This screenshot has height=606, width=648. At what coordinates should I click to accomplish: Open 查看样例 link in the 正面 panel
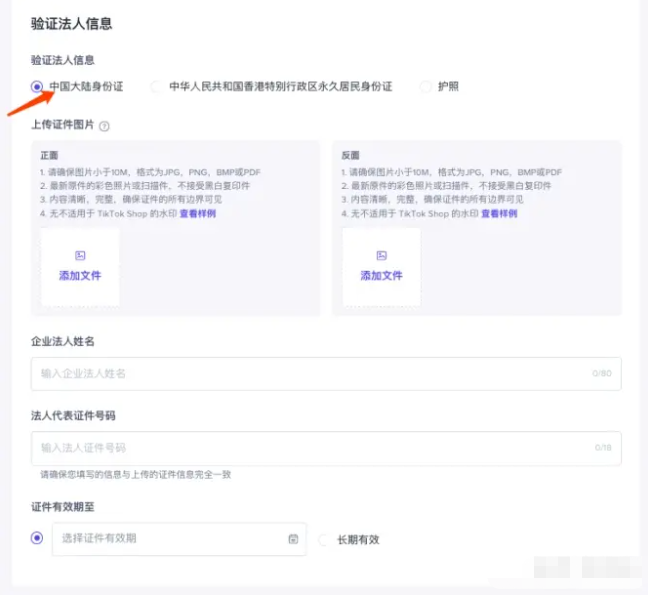pyautogui.click(x=197, y=214)
